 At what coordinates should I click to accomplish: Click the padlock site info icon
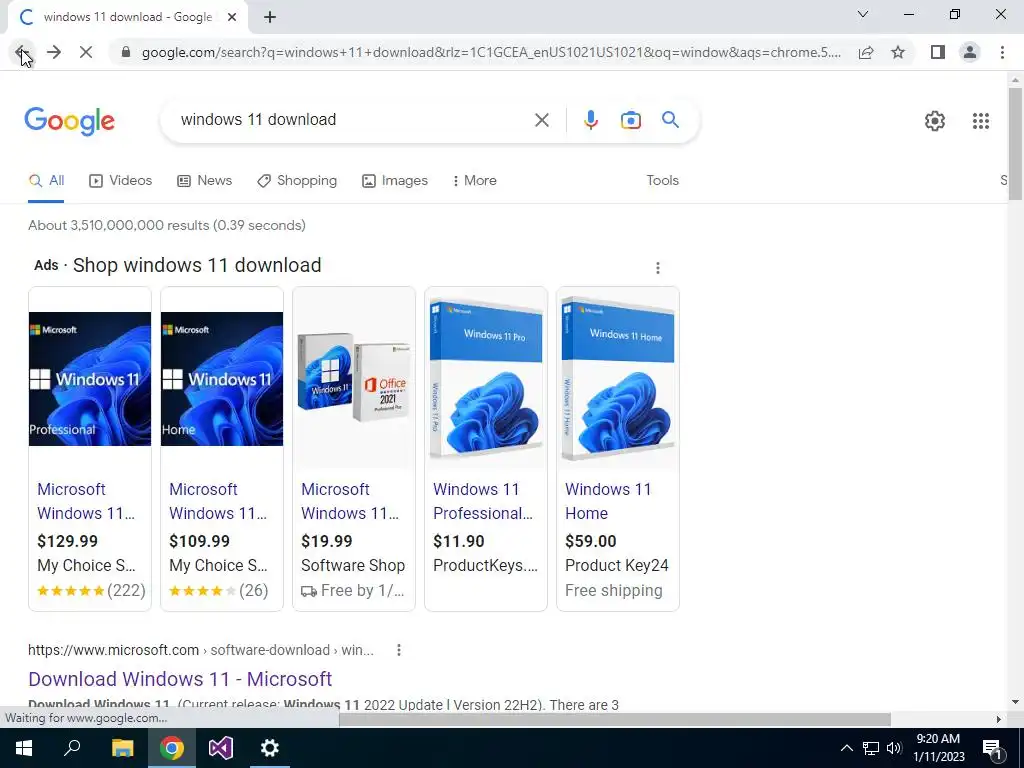[125, 52]
